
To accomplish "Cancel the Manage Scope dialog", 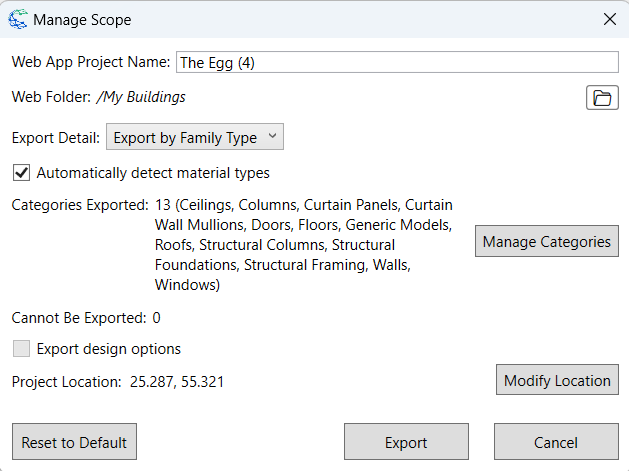I will coord(556,442).
